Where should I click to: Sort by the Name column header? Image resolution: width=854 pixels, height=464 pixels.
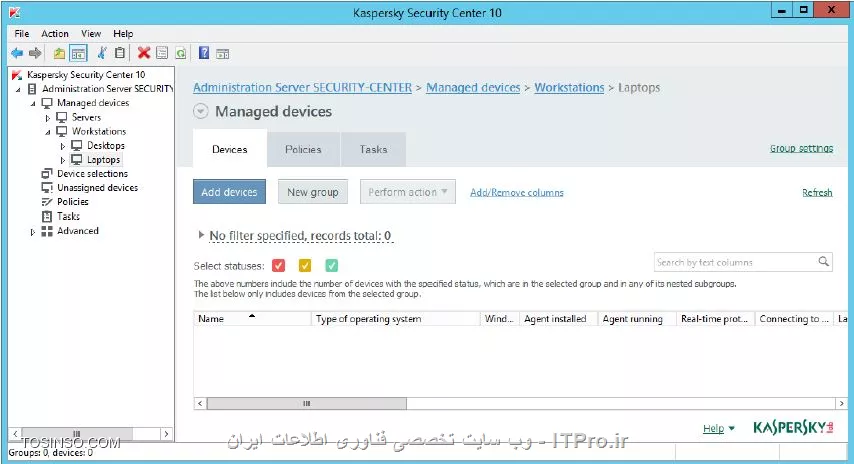tap(252, 319)
